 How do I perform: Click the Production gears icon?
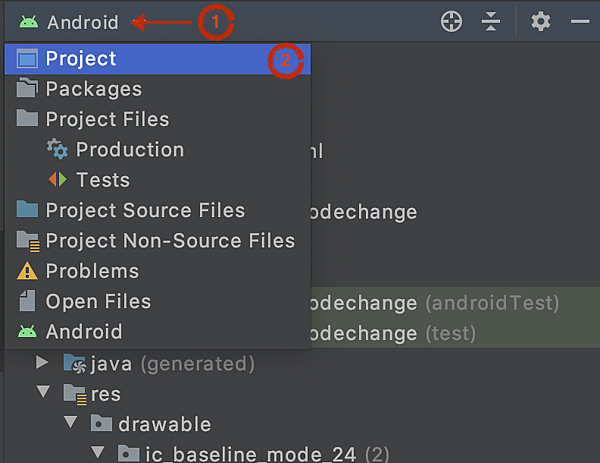[57, 149]
